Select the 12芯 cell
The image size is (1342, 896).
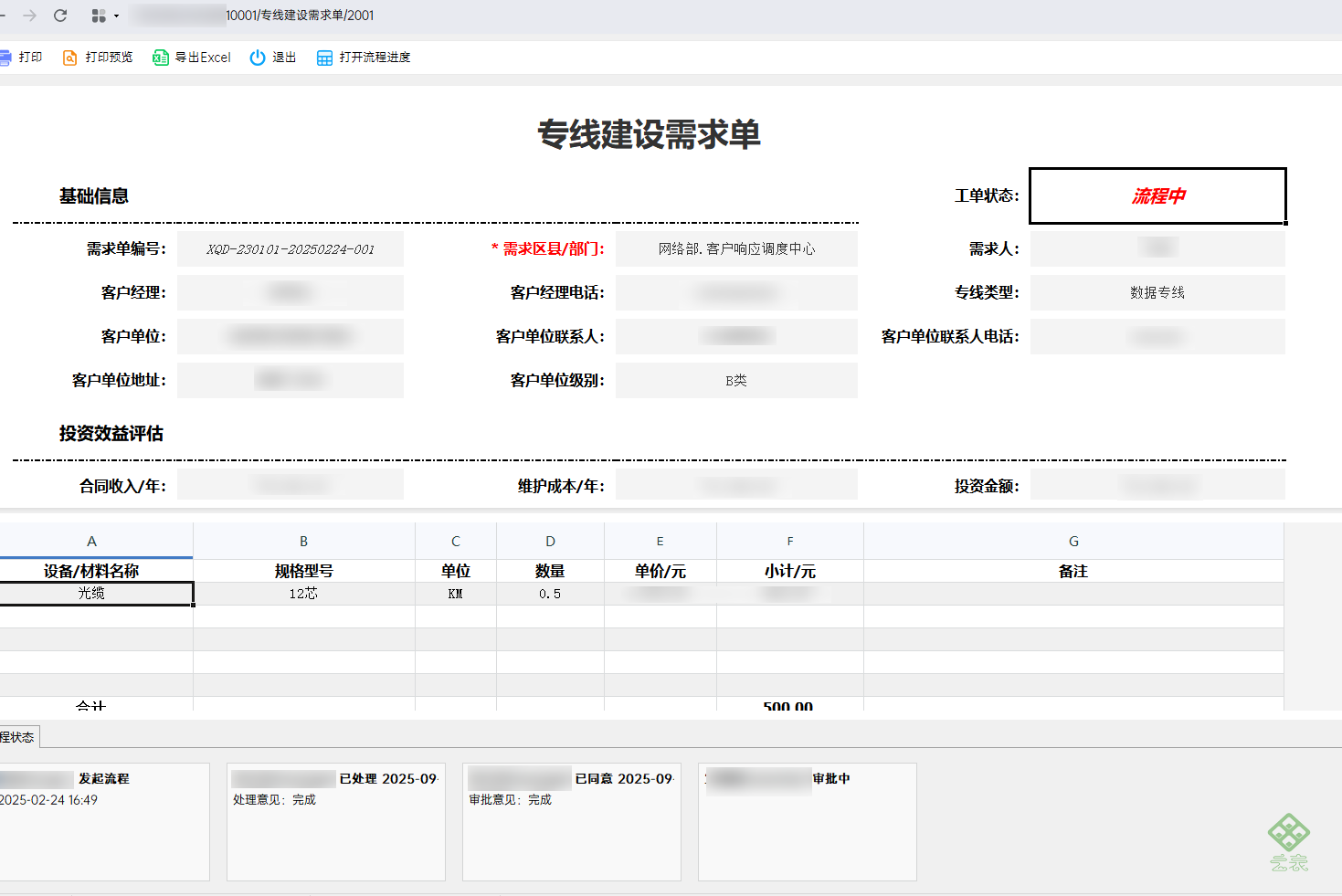click(x=304, y=594)
